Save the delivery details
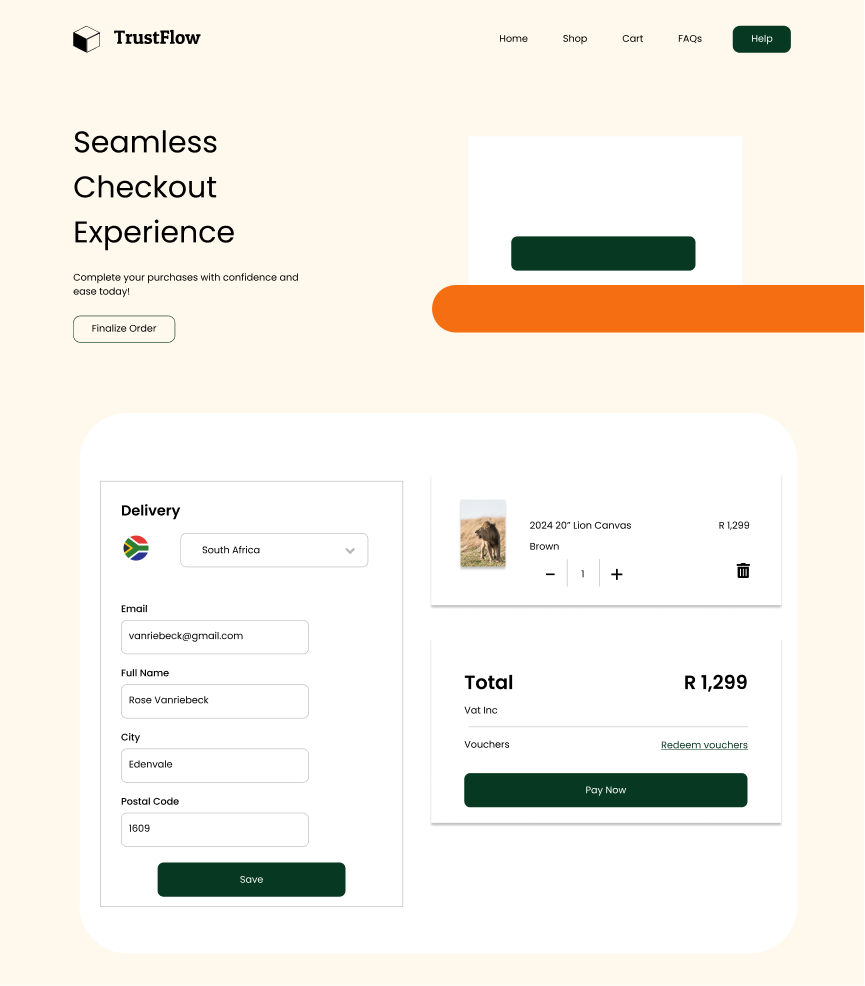The height and width of the screenshot is (986, 865). click(x=251, y=879)
